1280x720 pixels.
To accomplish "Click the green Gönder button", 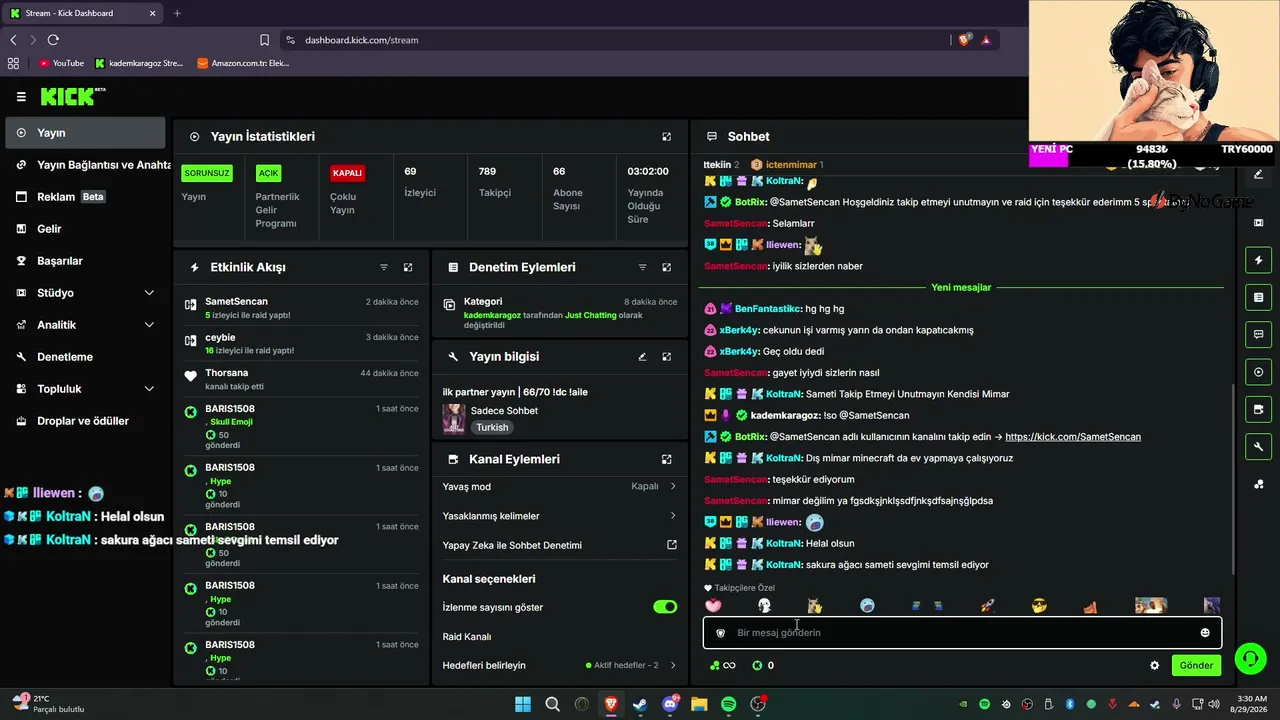I will click(x=1196, y=665).
